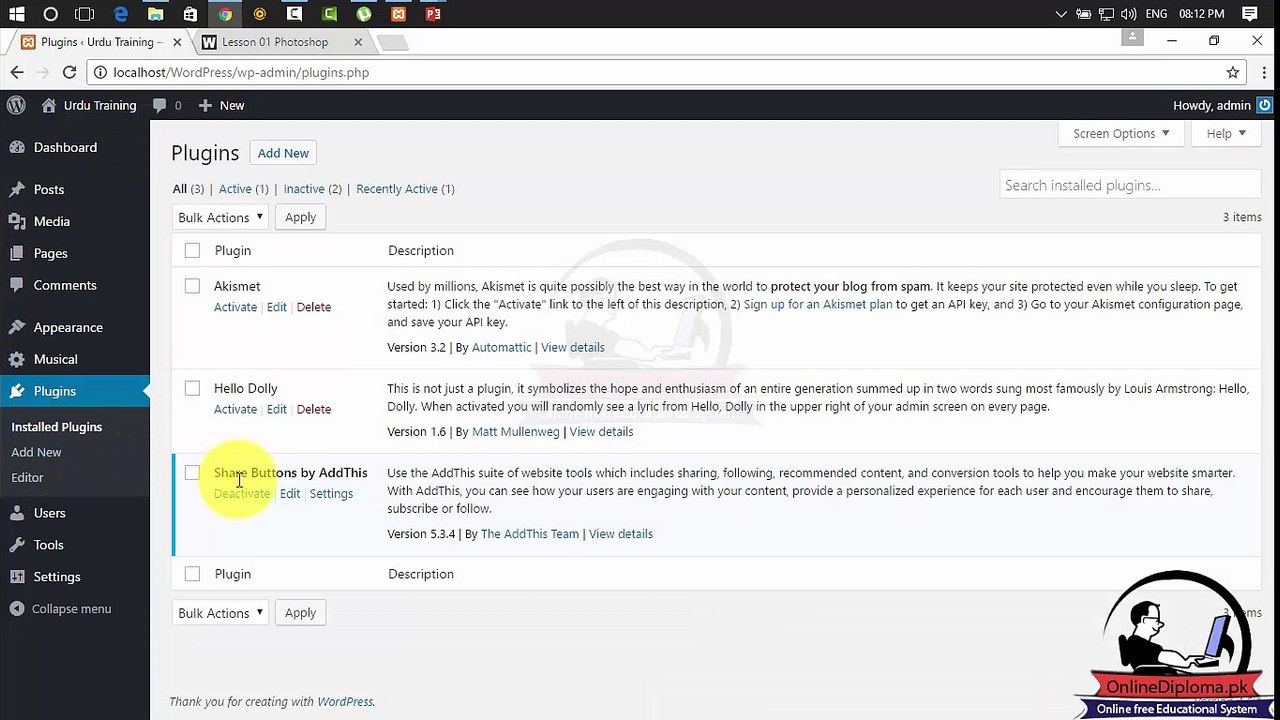Viewport: 1280px width, 720px height.
Task: Open The AddThis Team author link
Action: point(530,534)
